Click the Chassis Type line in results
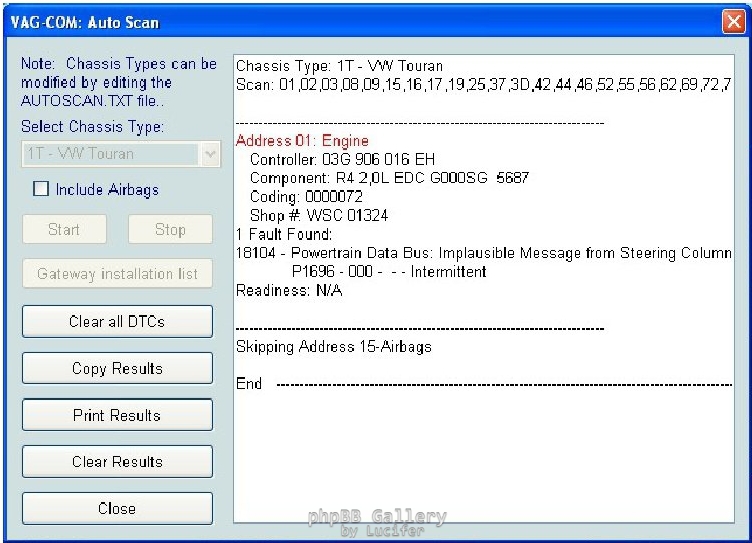752x543 pixels. click(339, 66)
